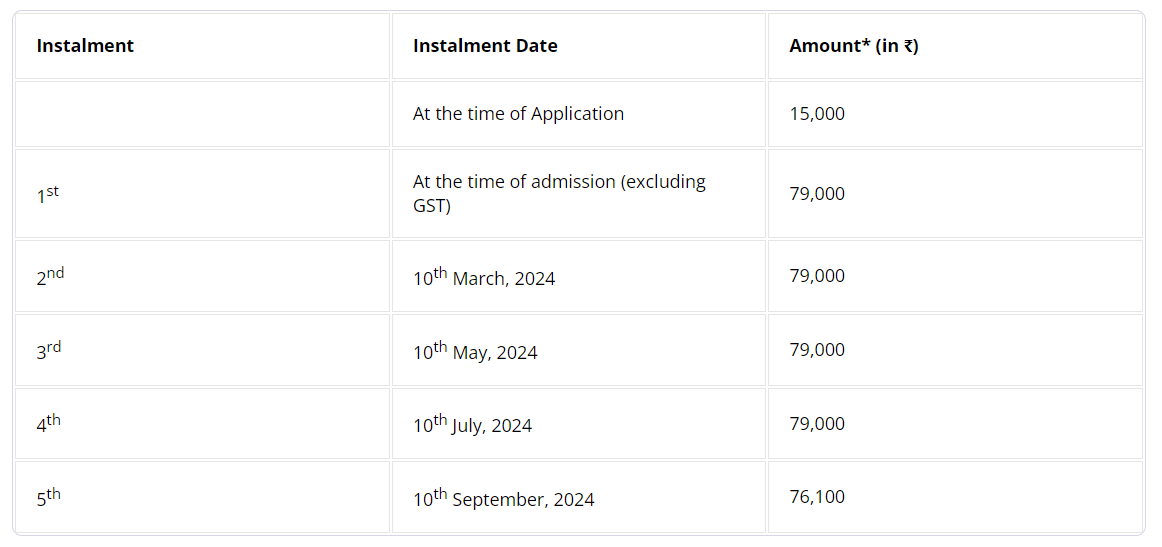Select the 5th instalment cell
The width and height of the screenshot is (1162, 547).
tap(202, 497)
